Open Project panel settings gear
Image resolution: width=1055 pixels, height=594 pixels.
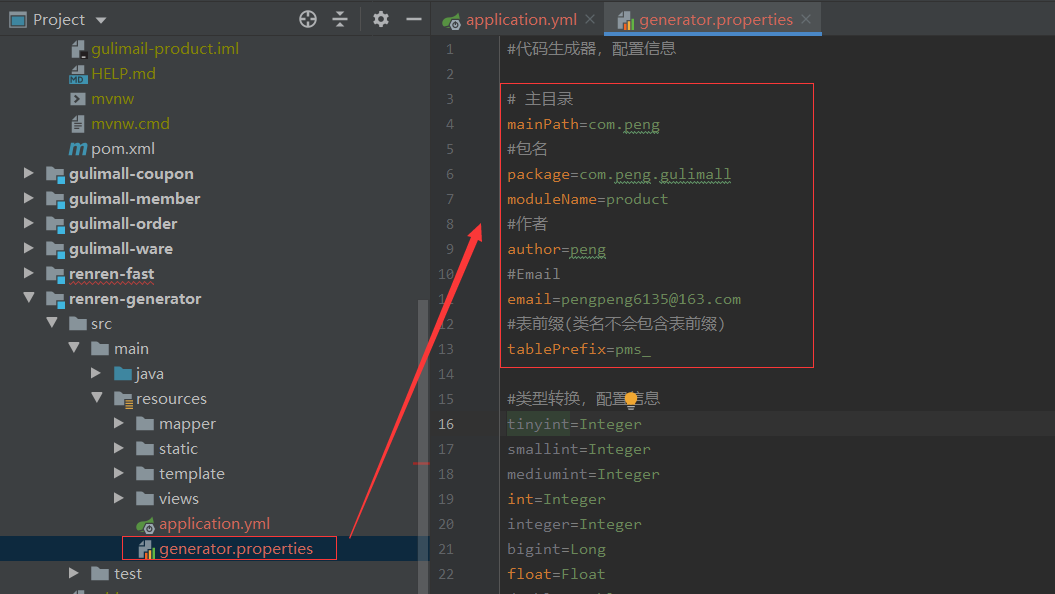[x=381, y=20]
